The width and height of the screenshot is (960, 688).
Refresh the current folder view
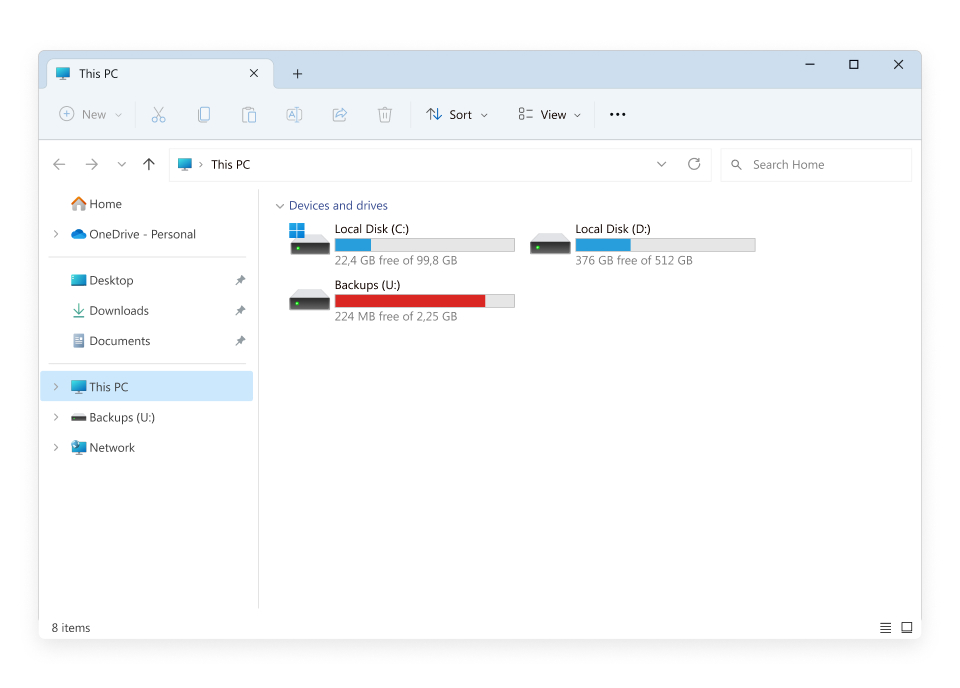(694, 165)
